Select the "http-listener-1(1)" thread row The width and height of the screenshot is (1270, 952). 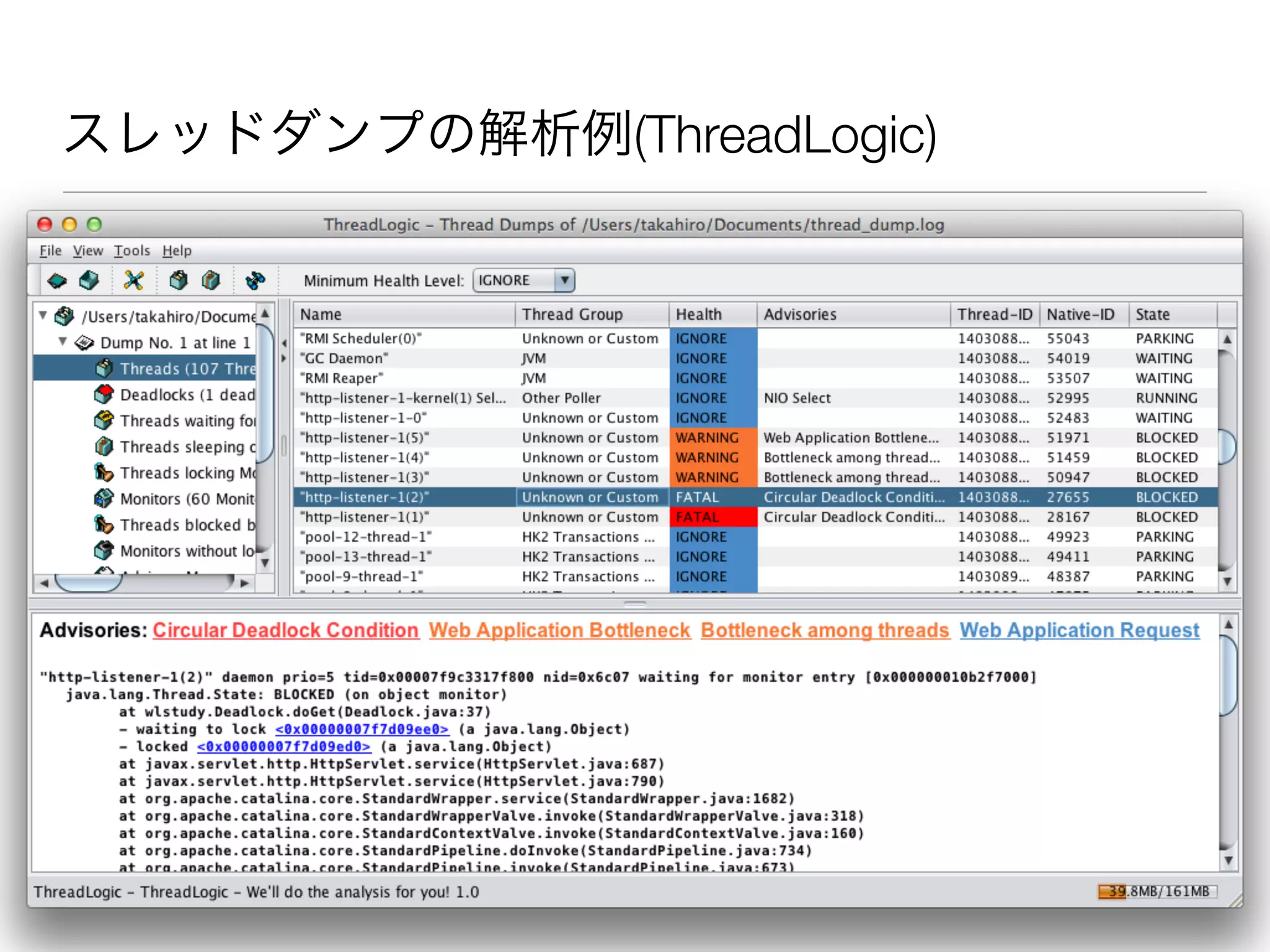pos(756,517)
